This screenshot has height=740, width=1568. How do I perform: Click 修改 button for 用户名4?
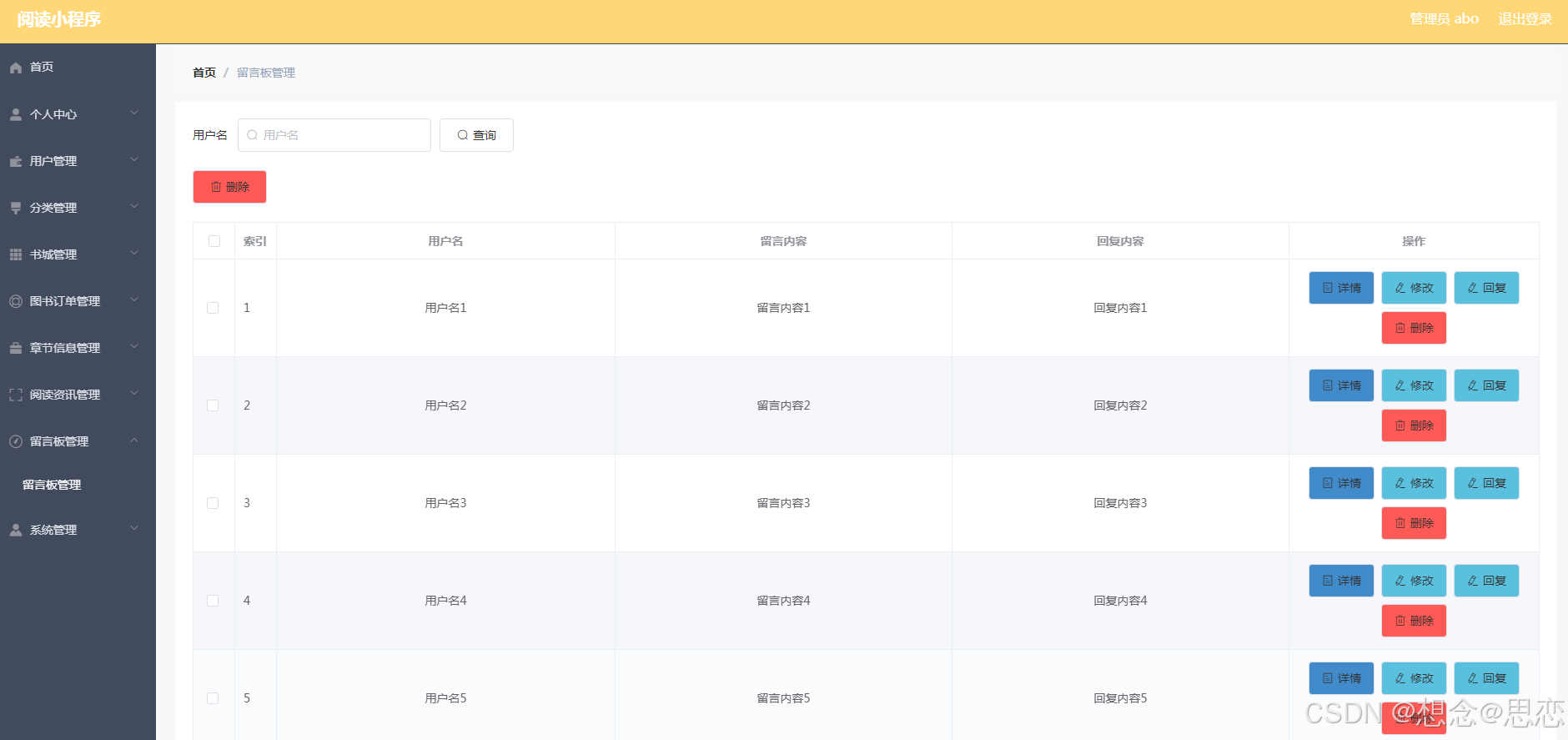(1414, 581)
